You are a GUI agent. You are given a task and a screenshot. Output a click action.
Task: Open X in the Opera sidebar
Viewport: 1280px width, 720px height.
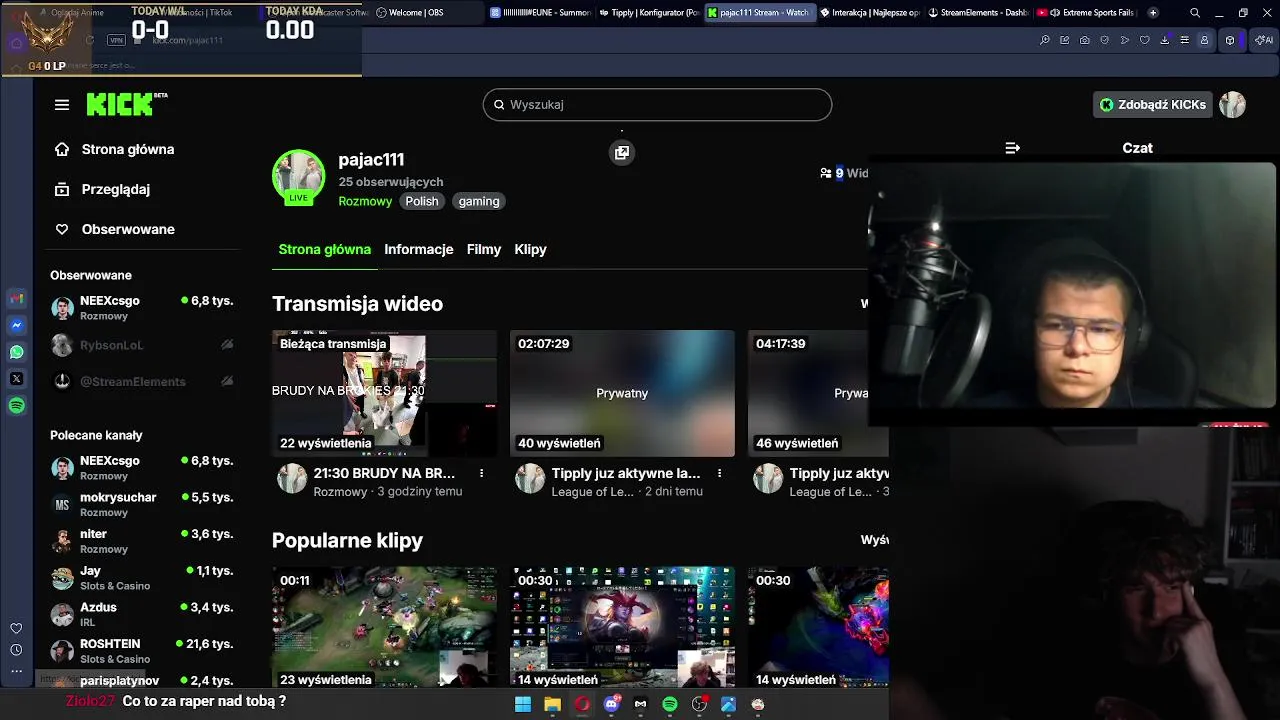(x=17, y=379)
